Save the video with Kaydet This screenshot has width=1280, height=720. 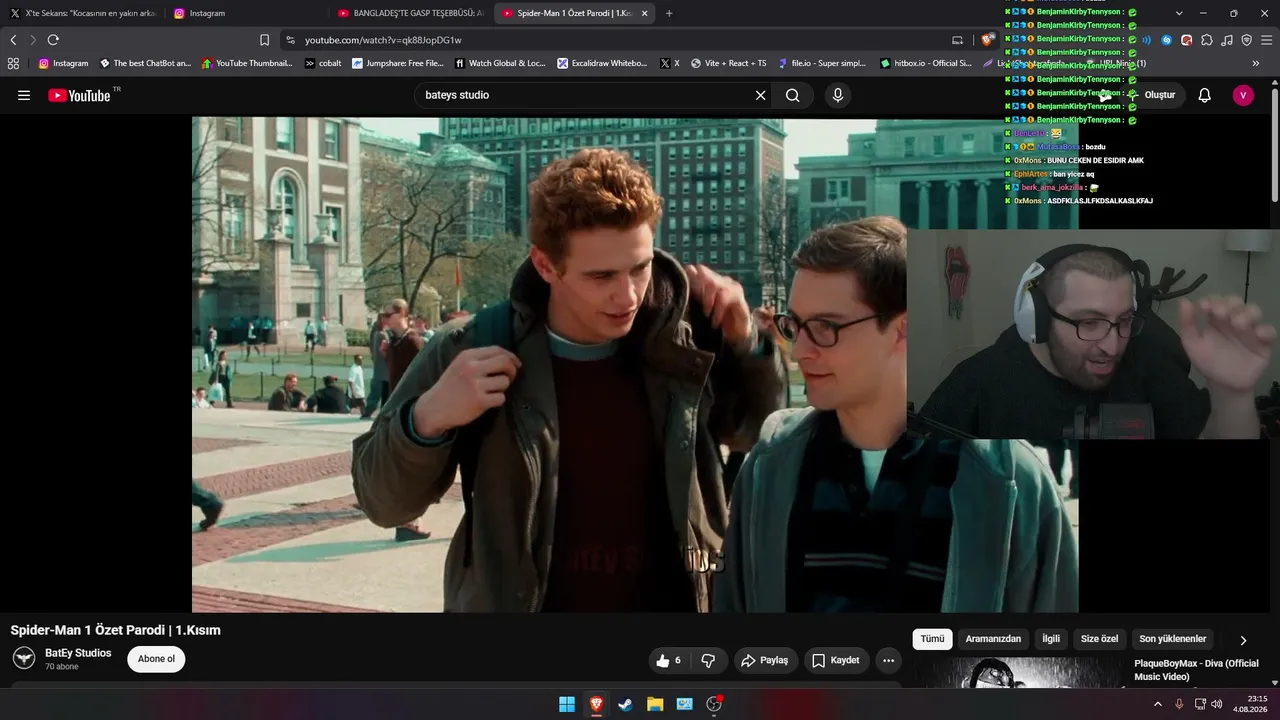[x=836, y=660]
